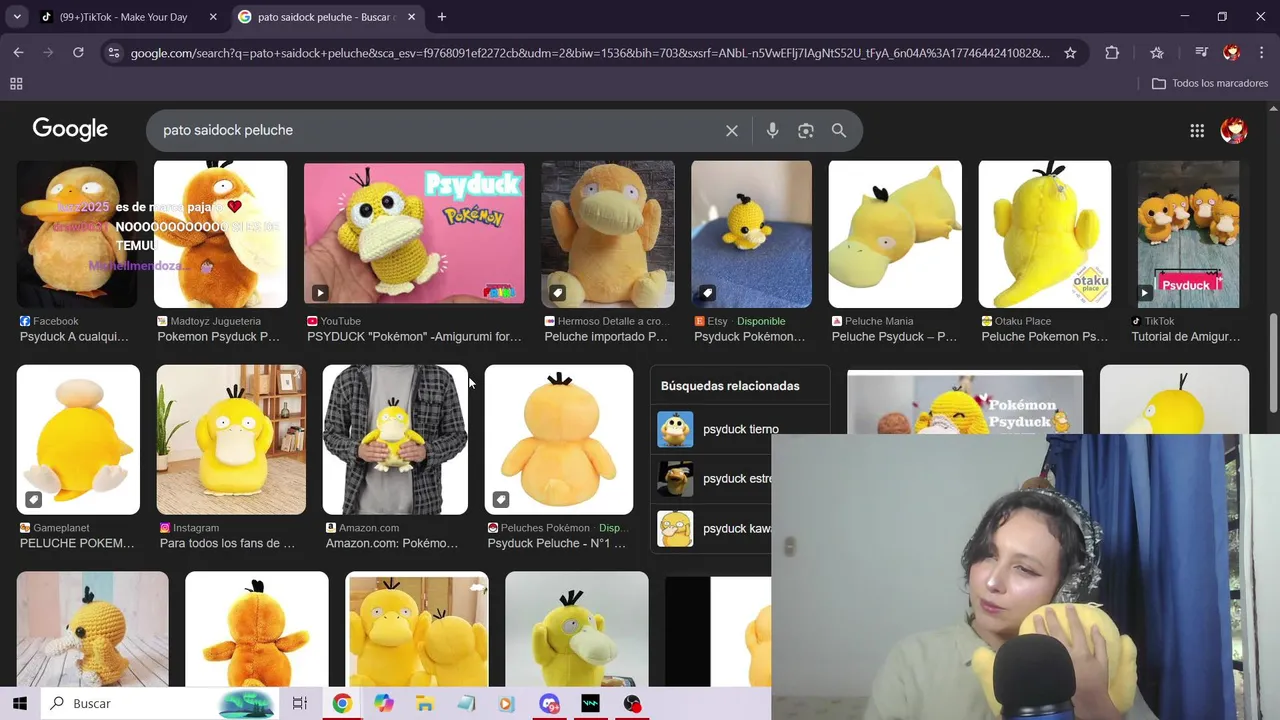Viewport: 1280px width, 720px height.
Task: Open the bookmarks star list icon
Action: click(x=1157, y=52)
